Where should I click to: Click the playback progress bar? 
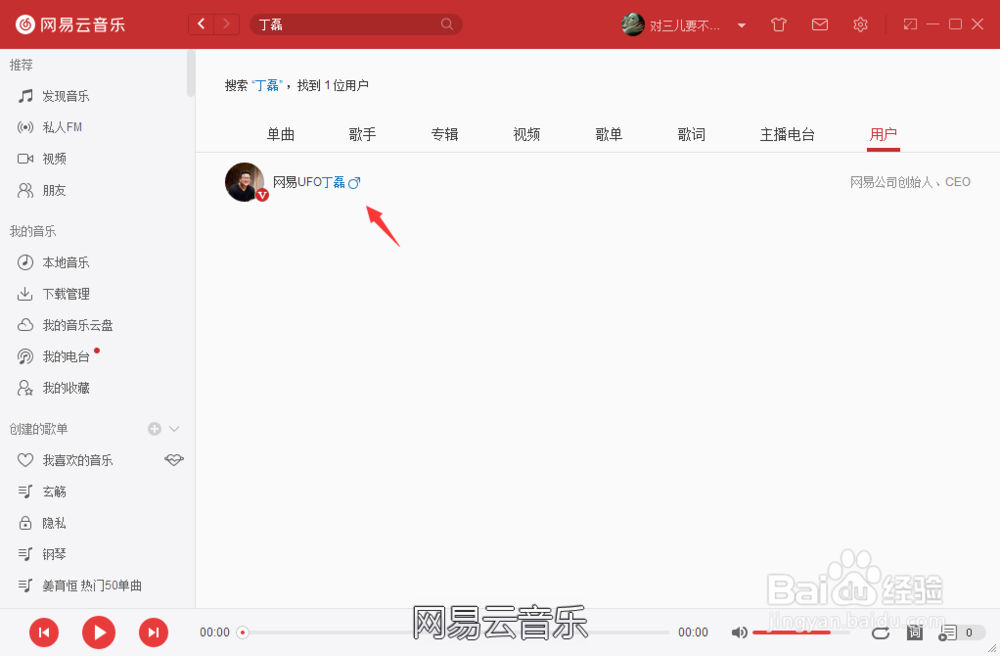click(453, 632)
